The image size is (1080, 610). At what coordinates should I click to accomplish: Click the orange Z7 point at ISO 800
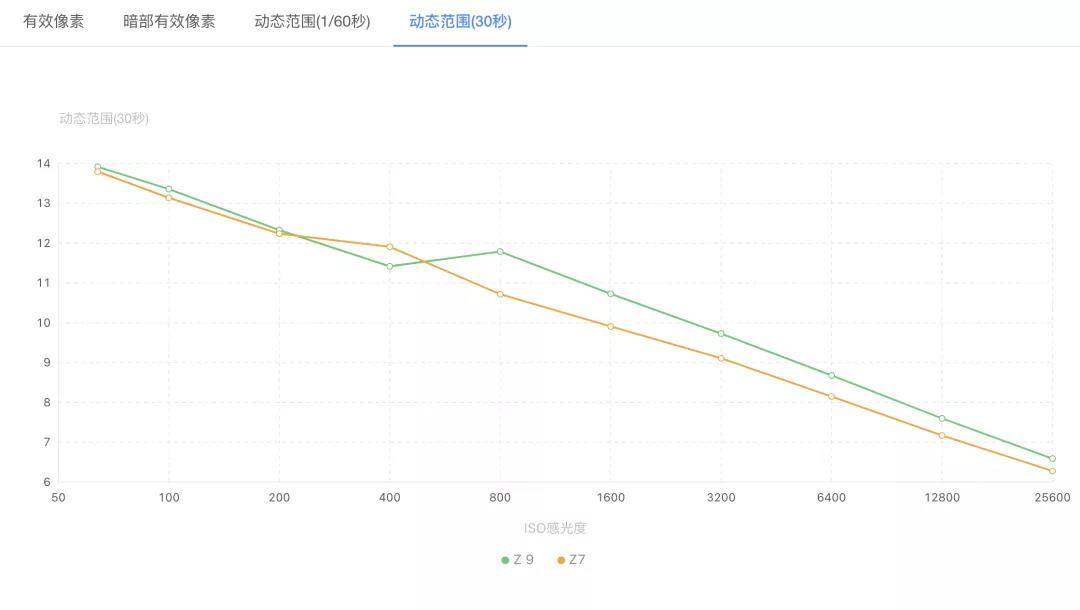(x=500, y=293)
